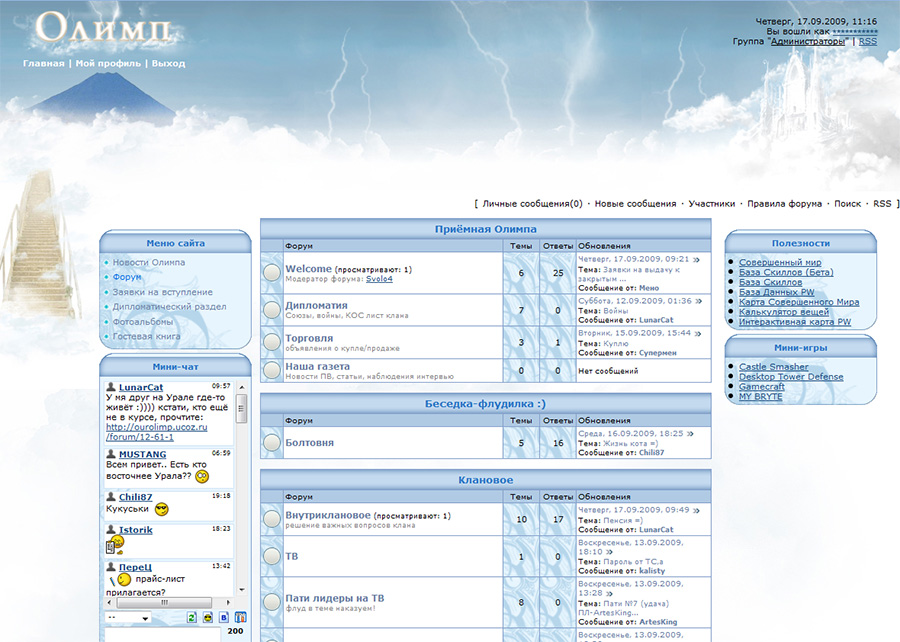Open Личные сообщения(0) link
Image resolution: width=900 pixels, height=642 pixels.
coord(532,204)
